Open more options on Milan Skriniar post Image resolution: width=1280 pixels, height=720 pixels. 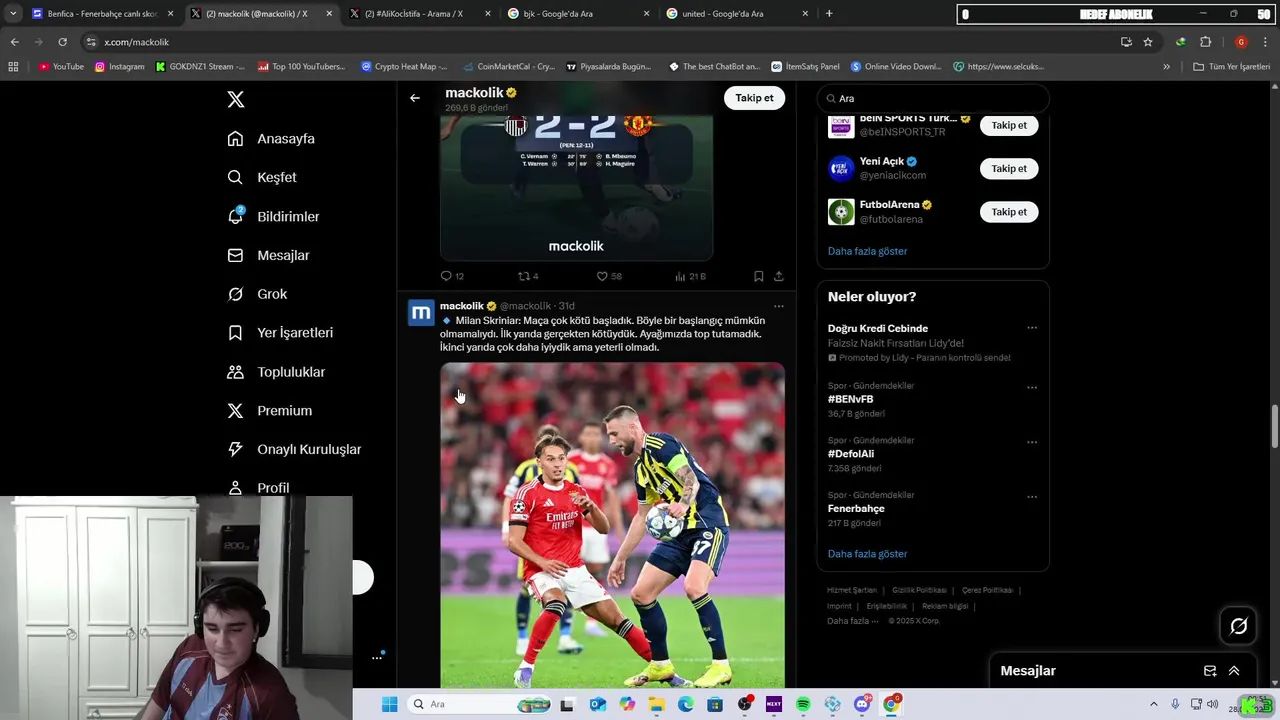click(778, 306)
